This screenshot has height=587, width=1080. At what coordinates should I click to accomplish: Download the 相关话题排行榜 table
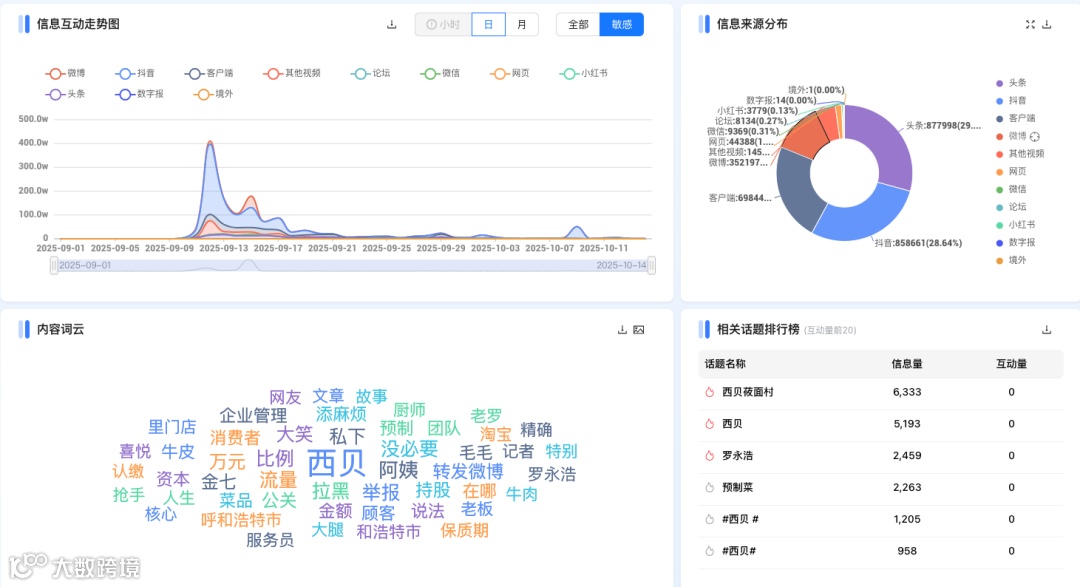point(1046,330)
